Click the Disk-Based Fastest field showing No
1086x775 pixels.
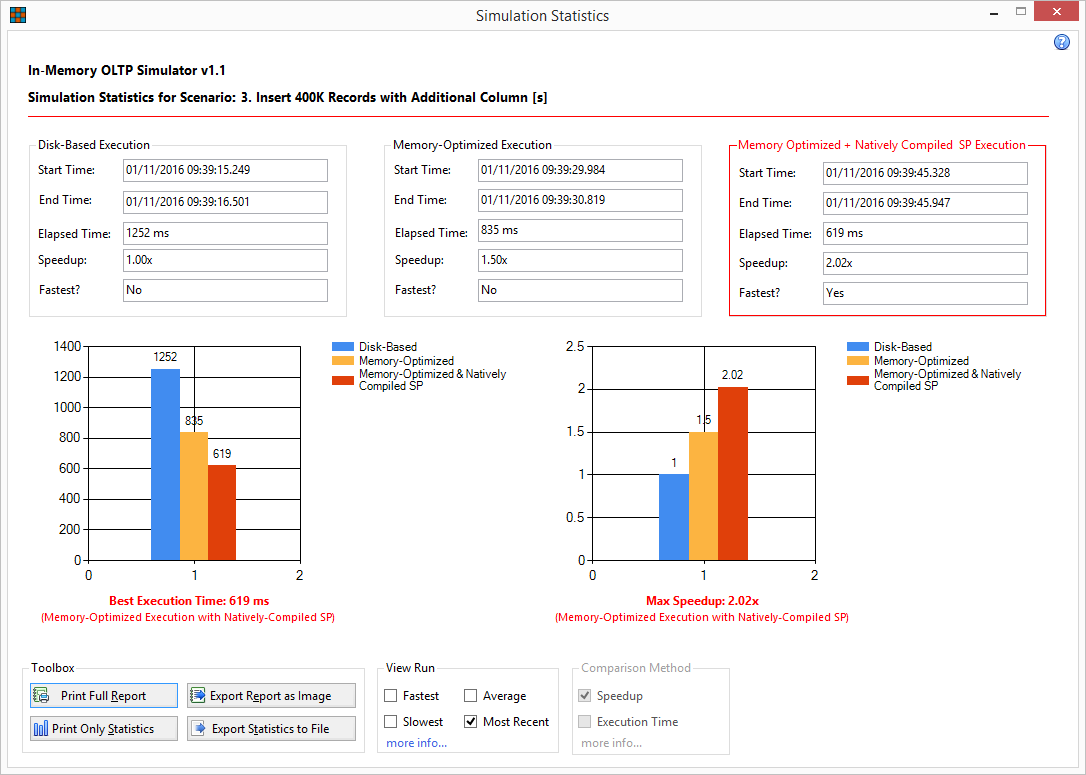pyautogui.click(x=225, y=290)
